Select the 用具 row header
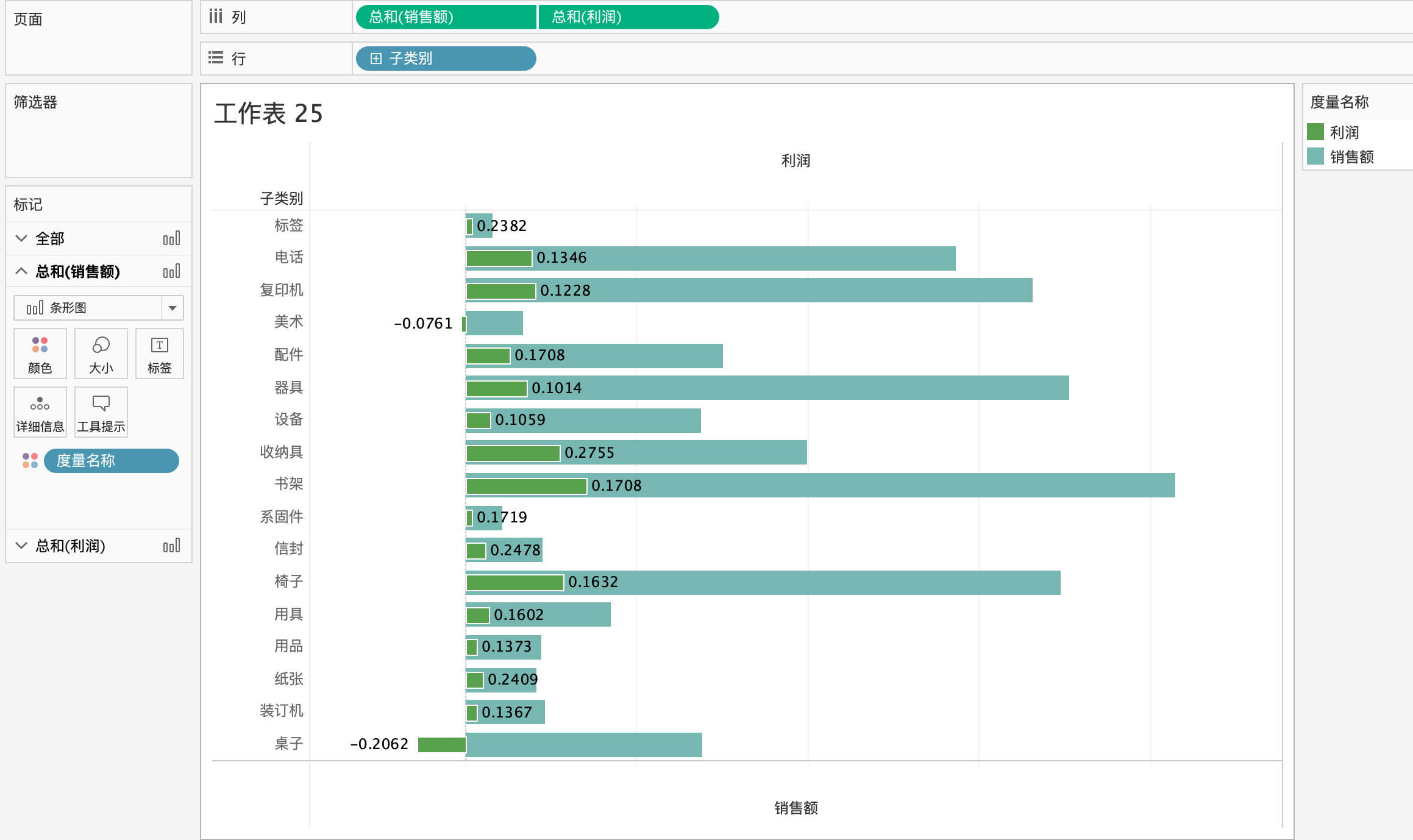 (288, 614)
